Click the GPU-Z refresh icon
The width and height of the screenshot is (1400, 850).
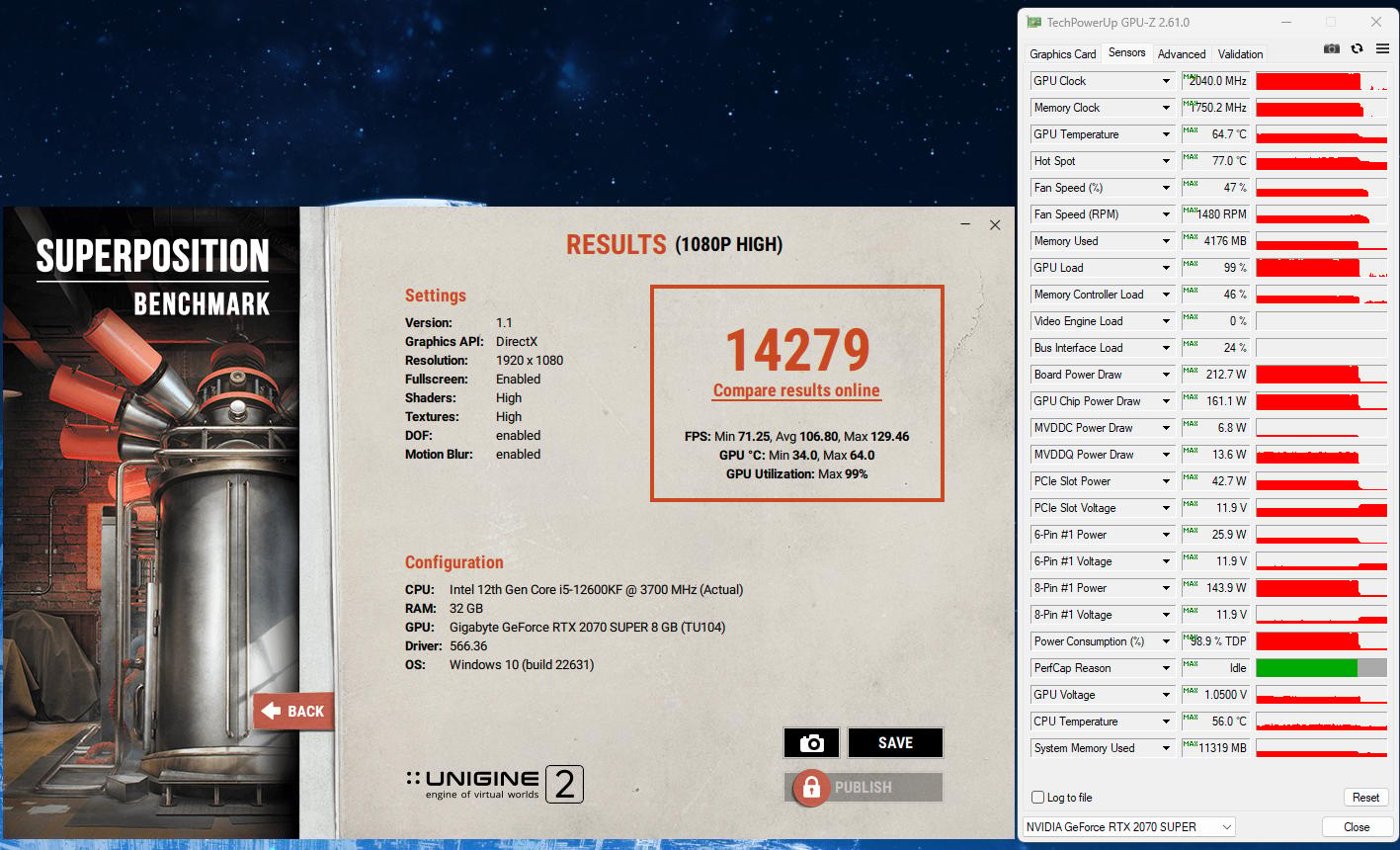coord(1358,48)
